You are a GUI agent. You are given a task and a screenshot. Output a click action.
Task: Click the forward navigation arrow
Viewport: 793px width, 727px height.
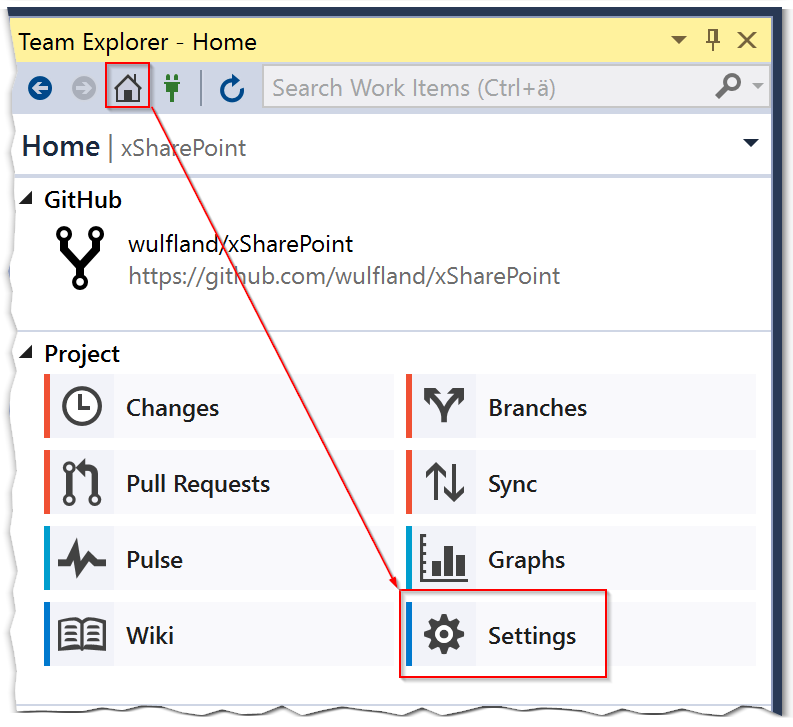click(84, 89)
